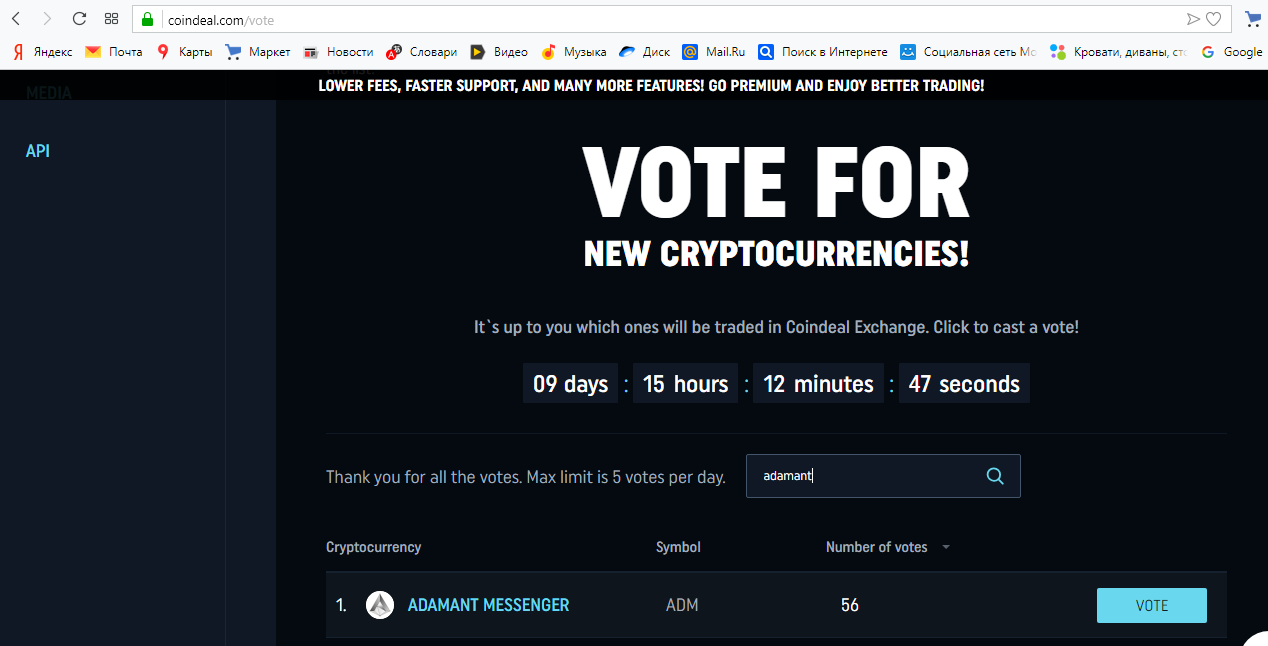
Task: Open the MEDIA sidebar menu item
Action: tap(49, 93)
